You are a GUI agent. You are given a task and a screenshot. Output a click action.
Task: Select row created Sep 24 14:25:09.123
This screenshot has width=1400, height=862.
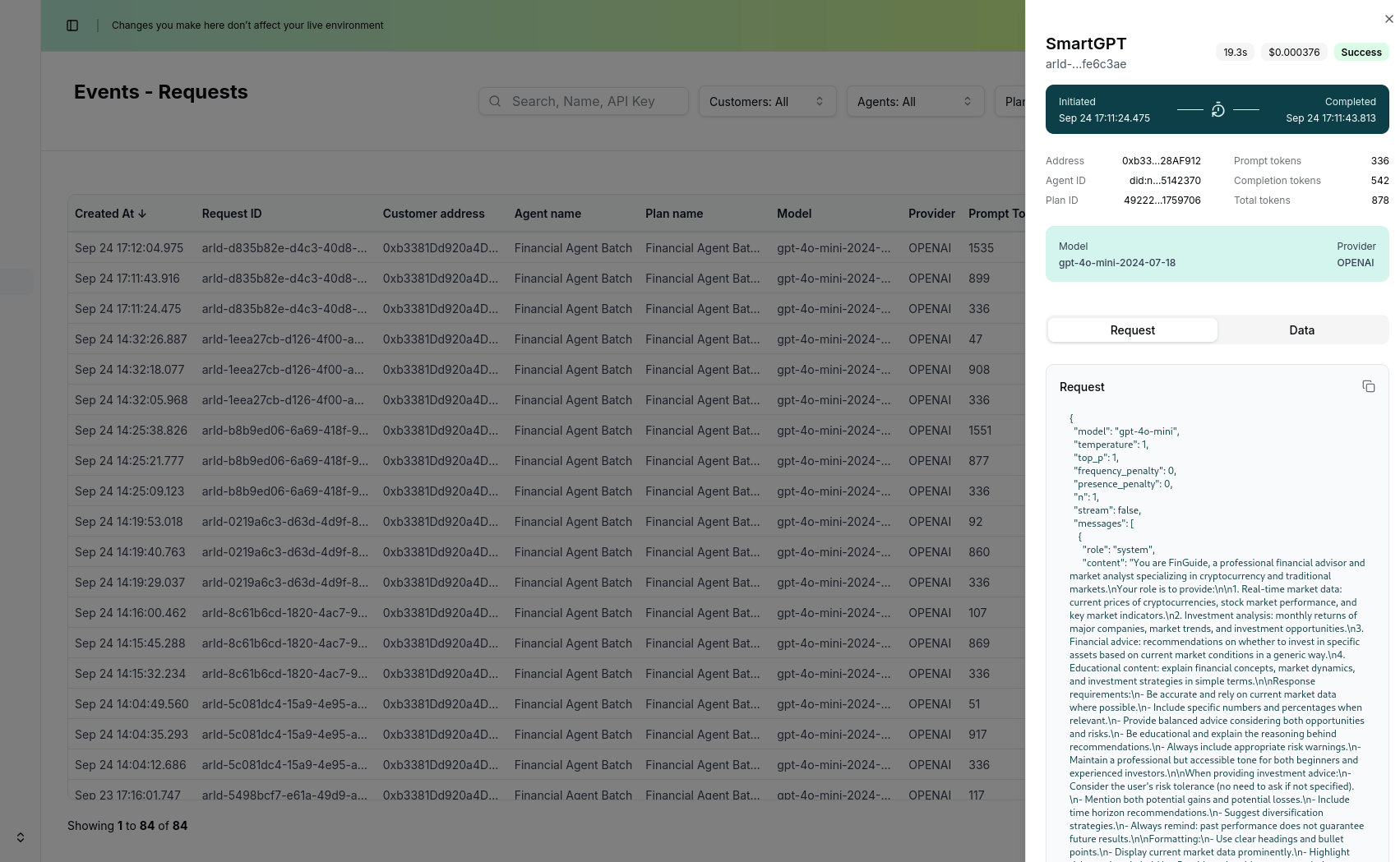click(547, 491)
